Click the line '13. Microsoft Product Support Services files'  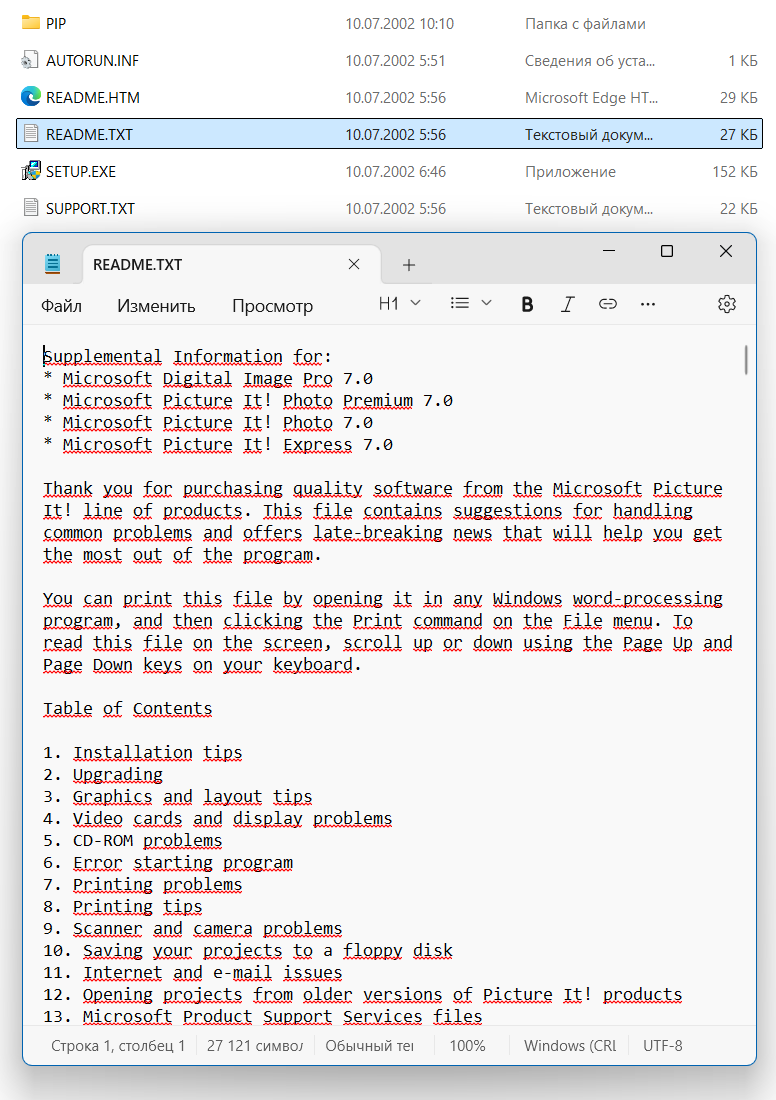pyautogui.click(x=262, y=1017)
